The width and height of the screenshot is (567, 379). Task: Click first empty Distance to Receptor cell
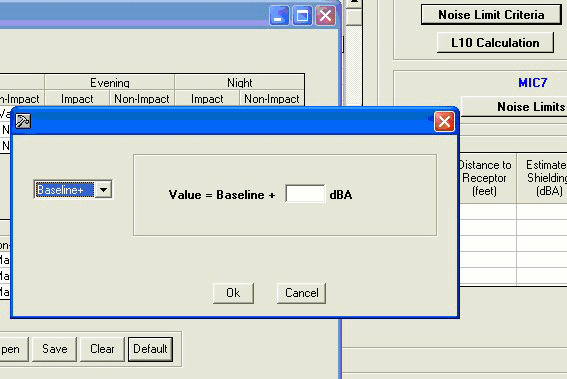[488, 212]
